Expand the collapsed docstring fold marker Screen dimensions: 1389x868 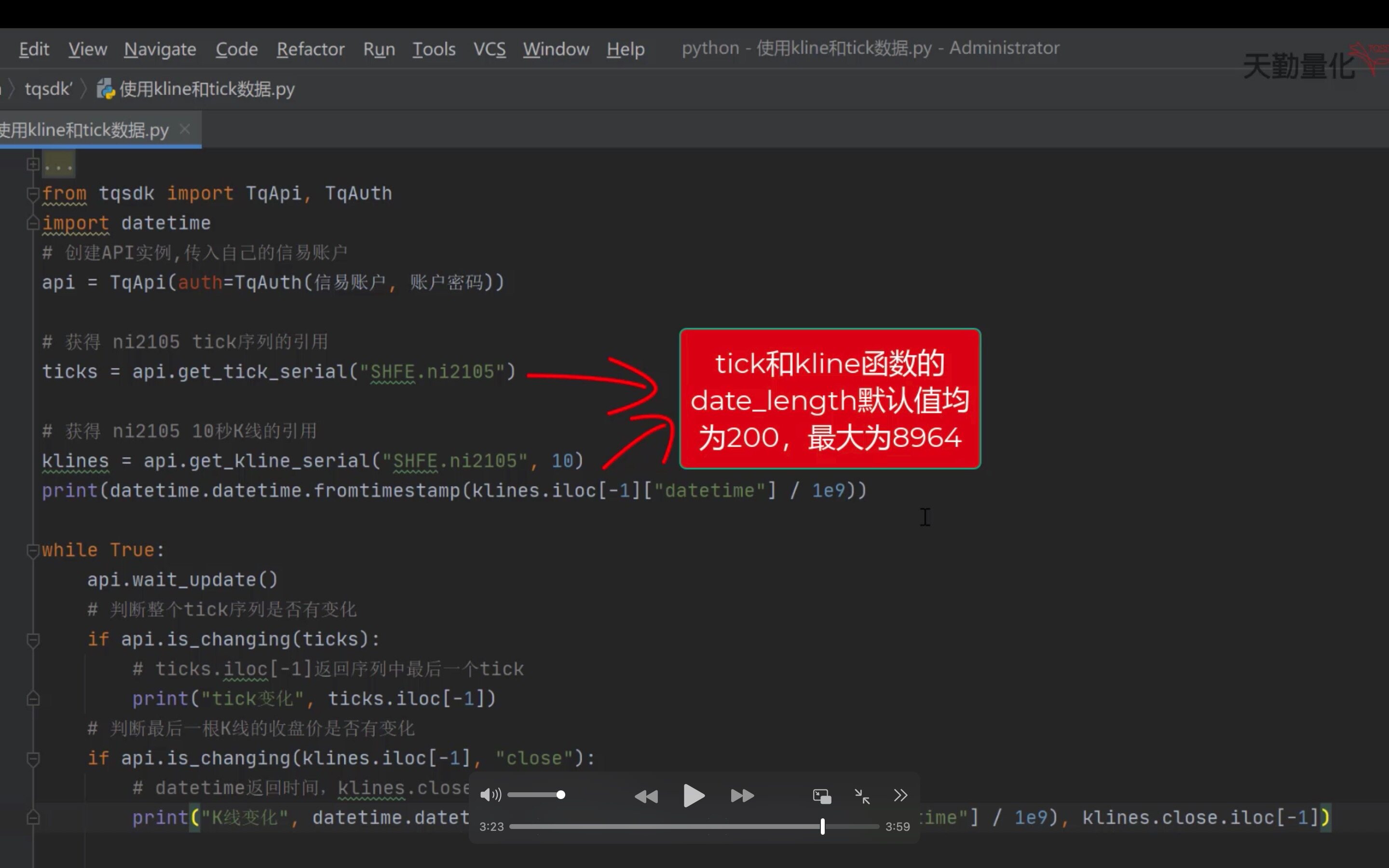(x=33, y=165)
